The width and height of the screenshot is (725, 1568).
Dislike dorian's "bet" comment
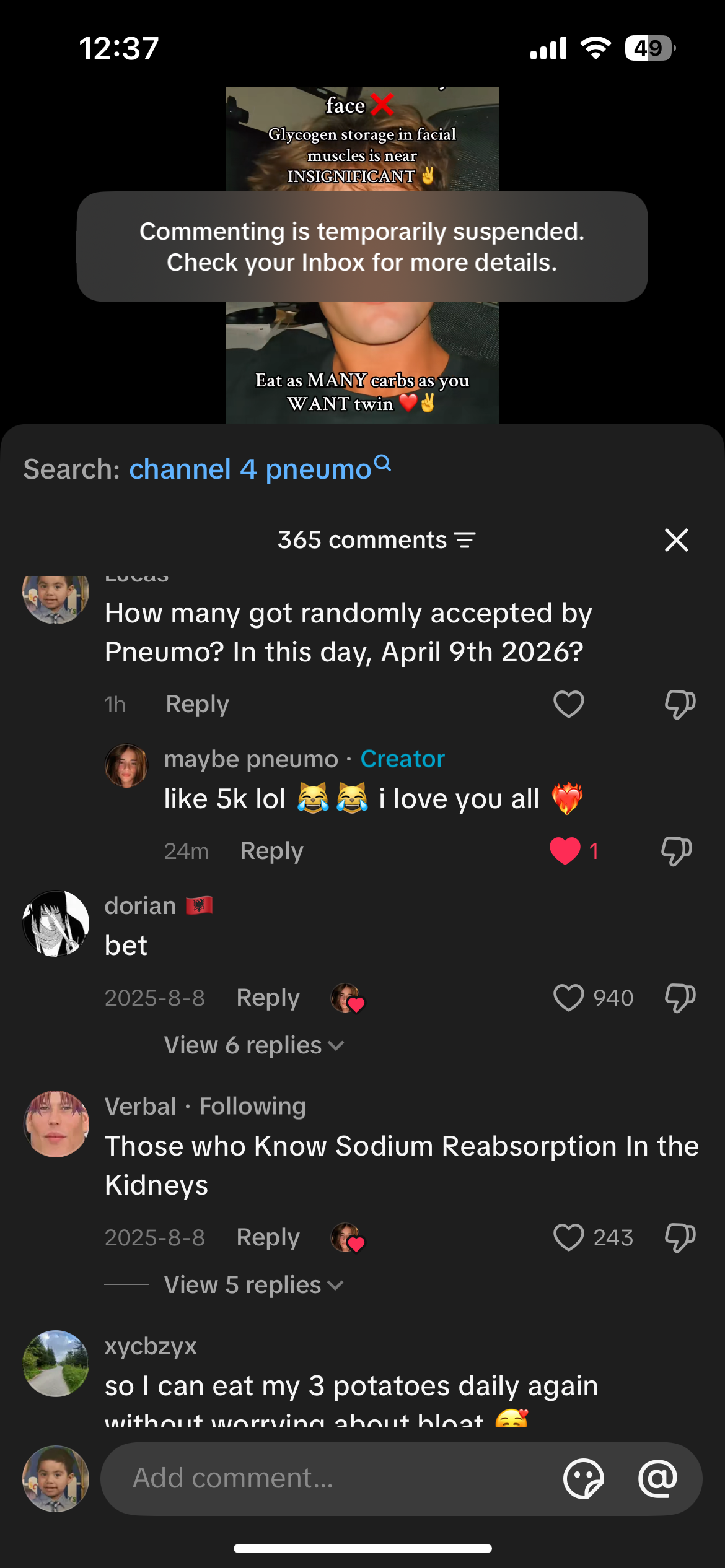[680, 998]
